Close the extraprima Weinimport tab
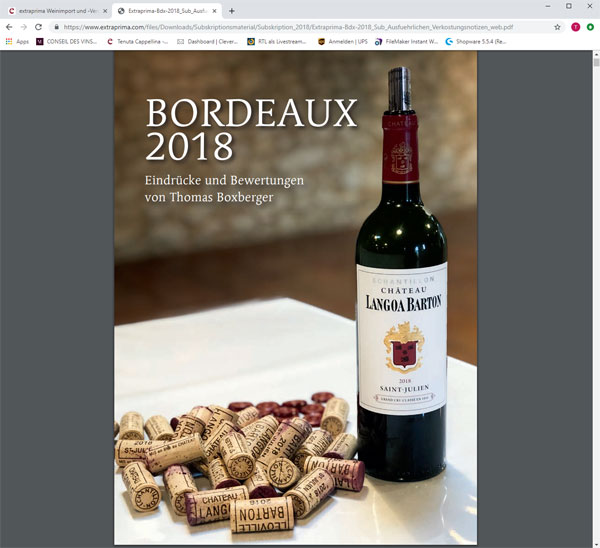 click(x=105, y=11)
